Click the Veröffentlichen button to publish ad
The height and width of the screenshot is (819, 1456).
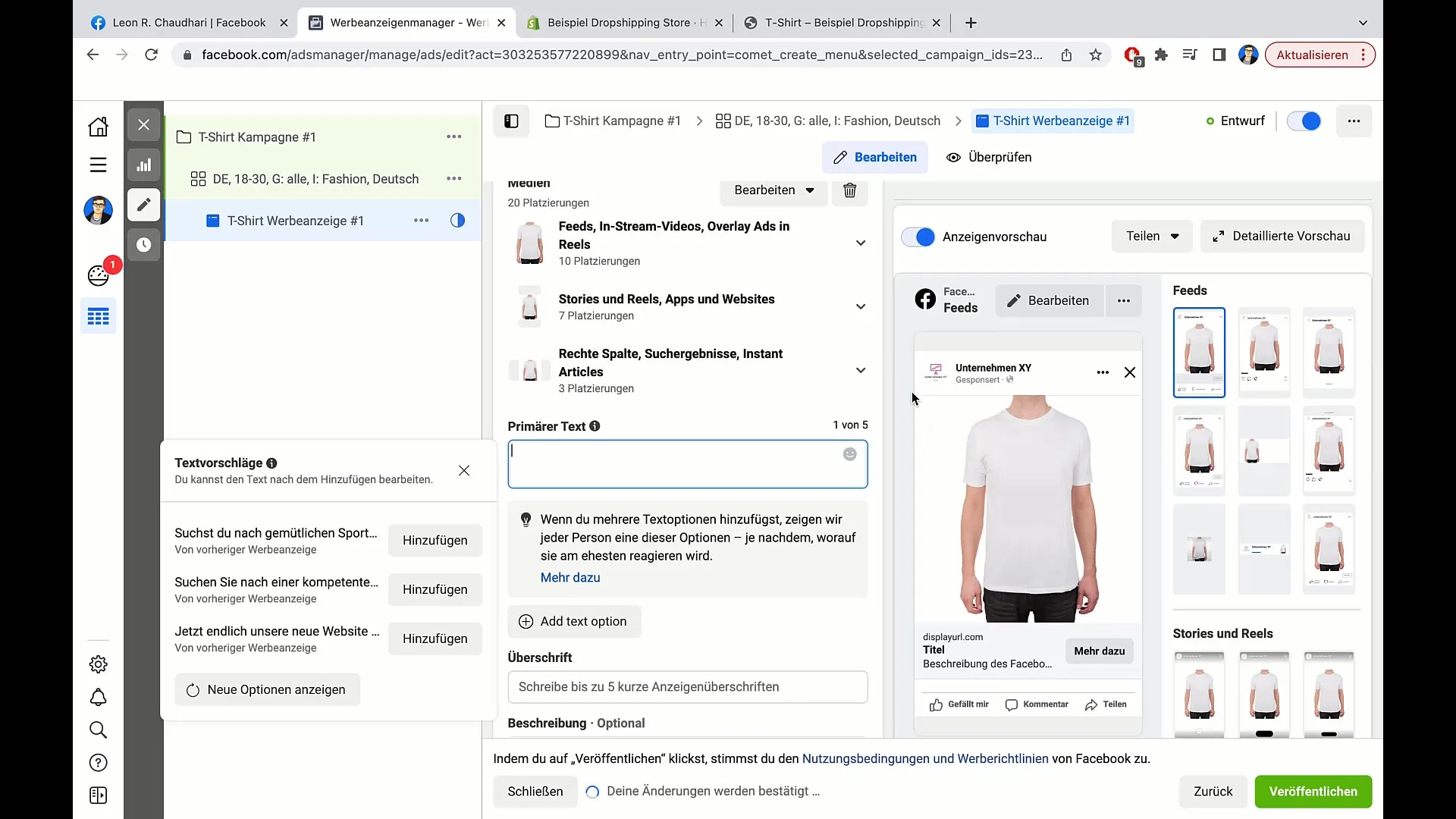[1313, 791]
